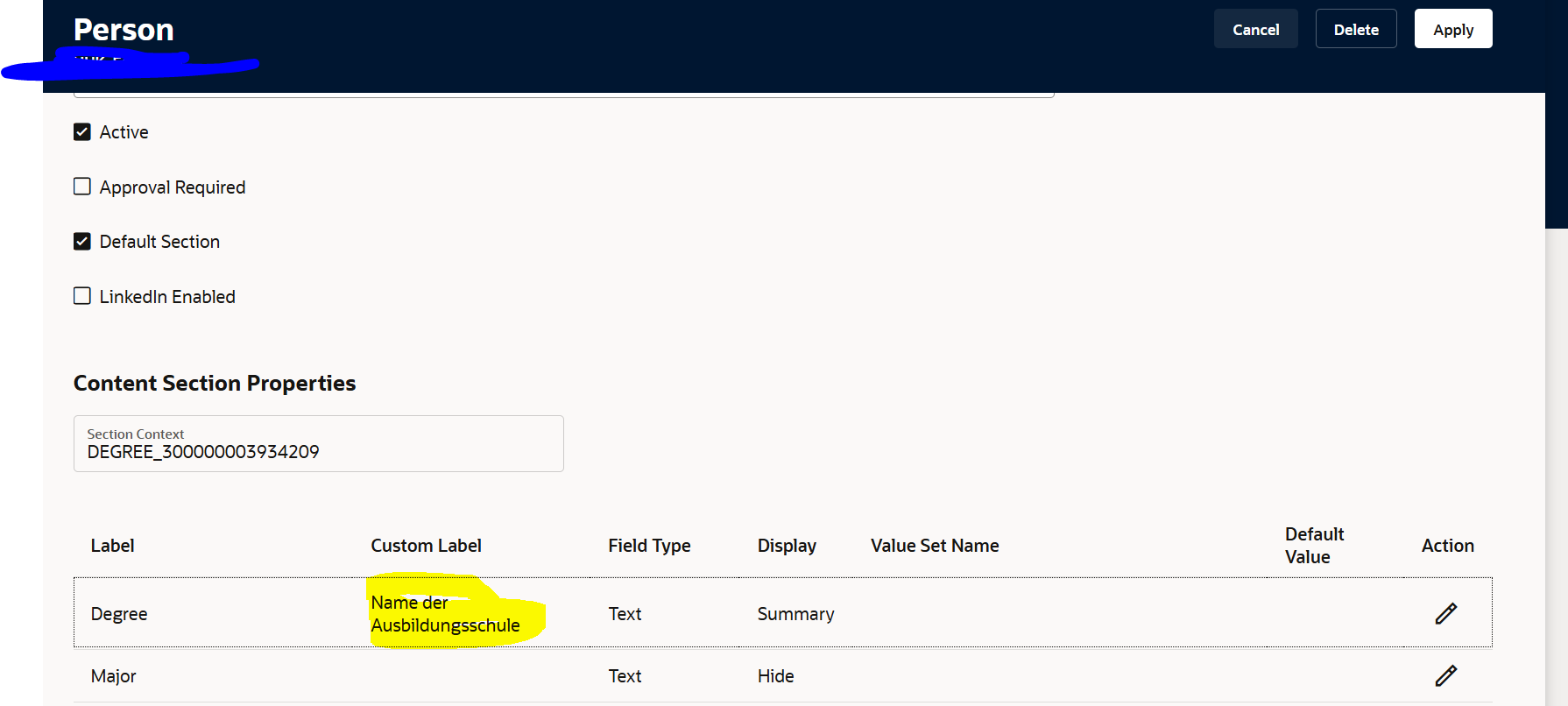Enable the Approval Required checkbox
Viewport: 1568px width, 706px height.
point(82,187)
